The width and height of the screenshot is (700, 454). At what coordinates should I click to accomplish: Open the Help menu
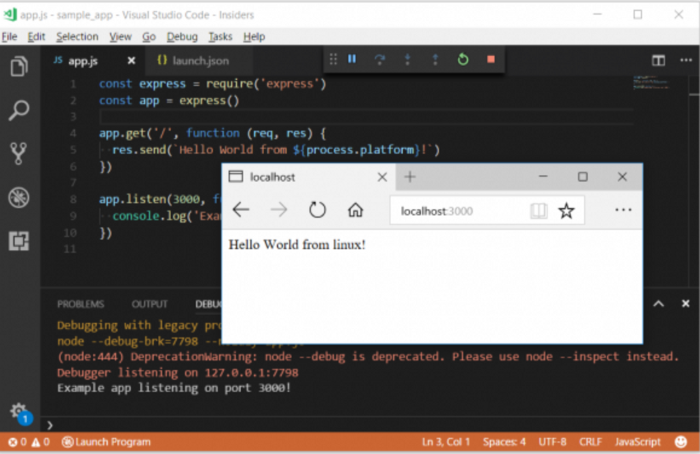tap(254, 37)
